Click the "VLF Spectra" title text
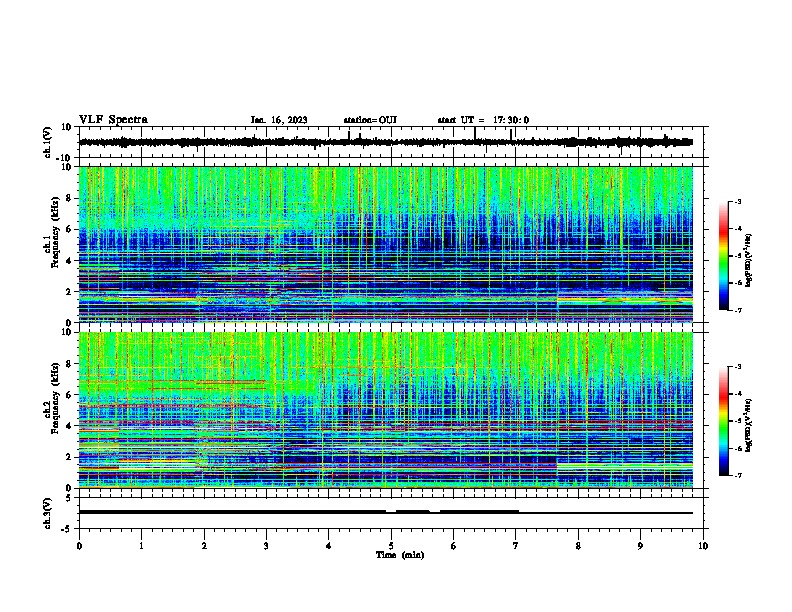Viewport: 792px width, 612px height. 113,120
